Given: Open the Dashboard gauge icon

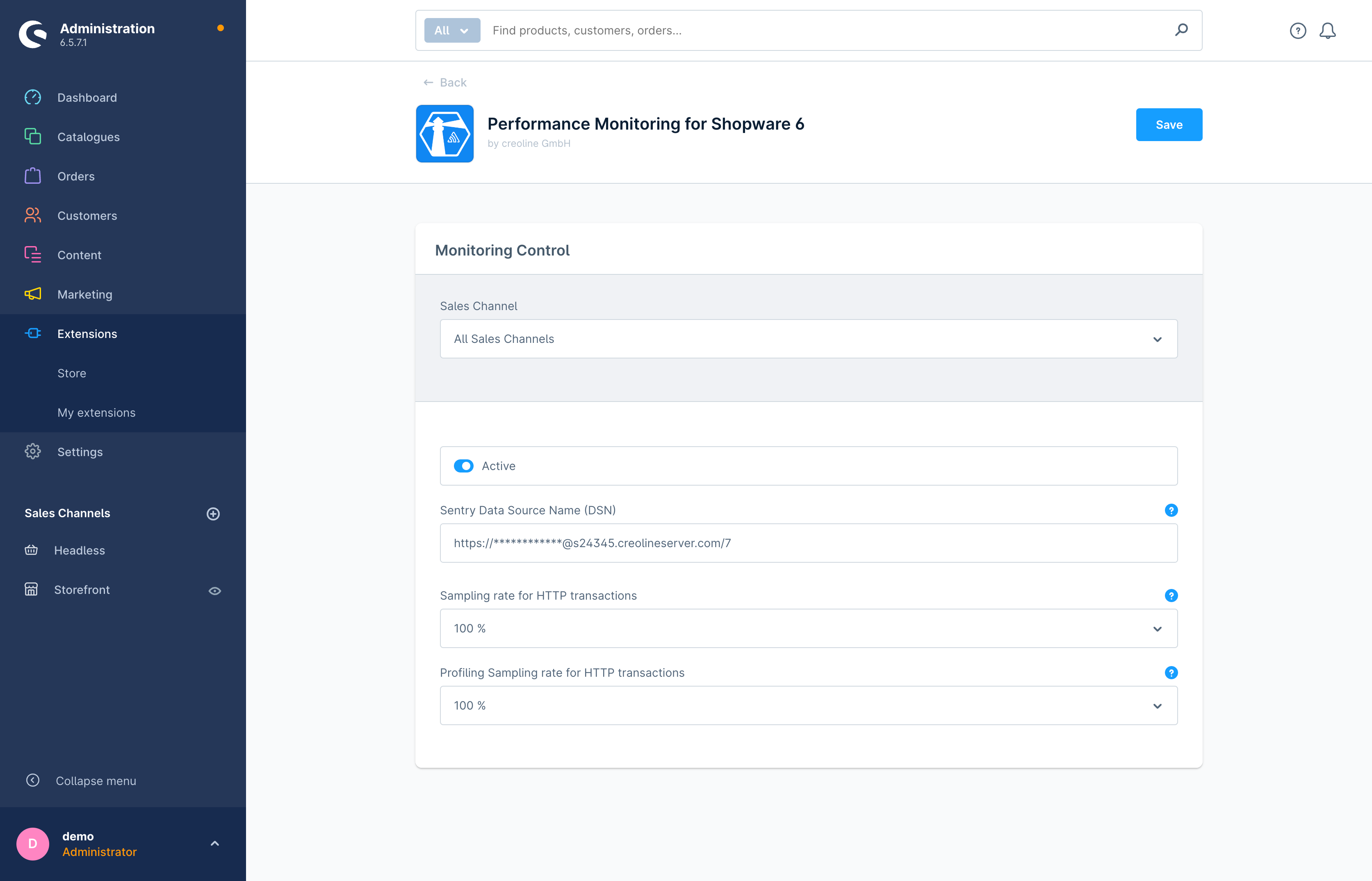Looking at the screenshot, I should pos(33,97).
